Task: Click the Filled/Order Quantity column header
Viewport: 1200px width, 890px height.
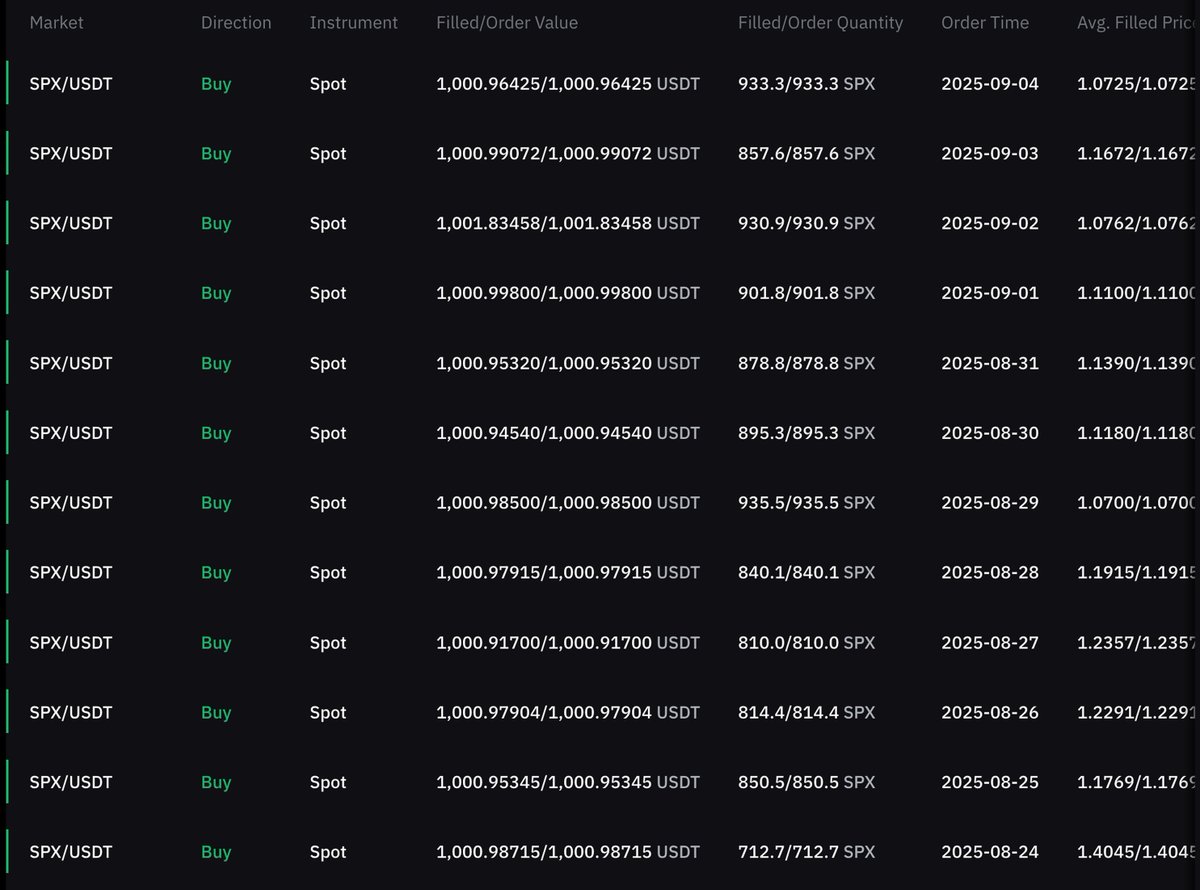Action: (820, 22)
